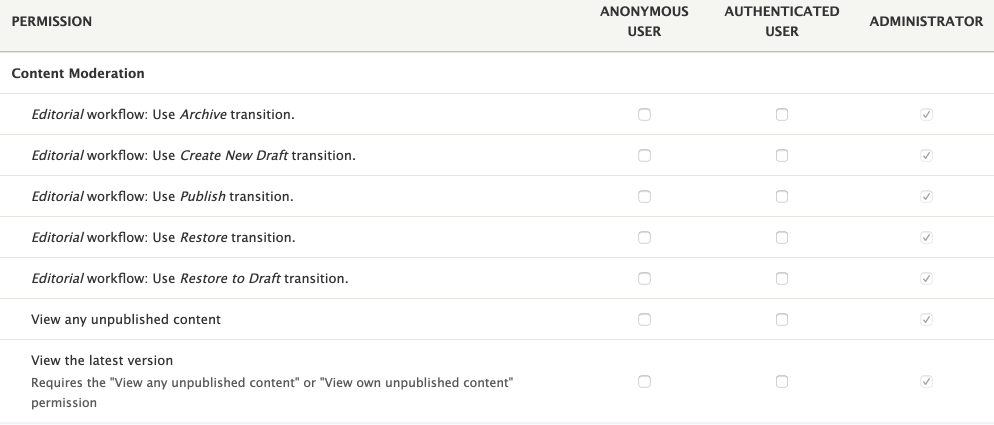Enable Archive transition for Anonymous user
Screen dimensions: 994x425
pyautogui.click(x=644, y=115)
